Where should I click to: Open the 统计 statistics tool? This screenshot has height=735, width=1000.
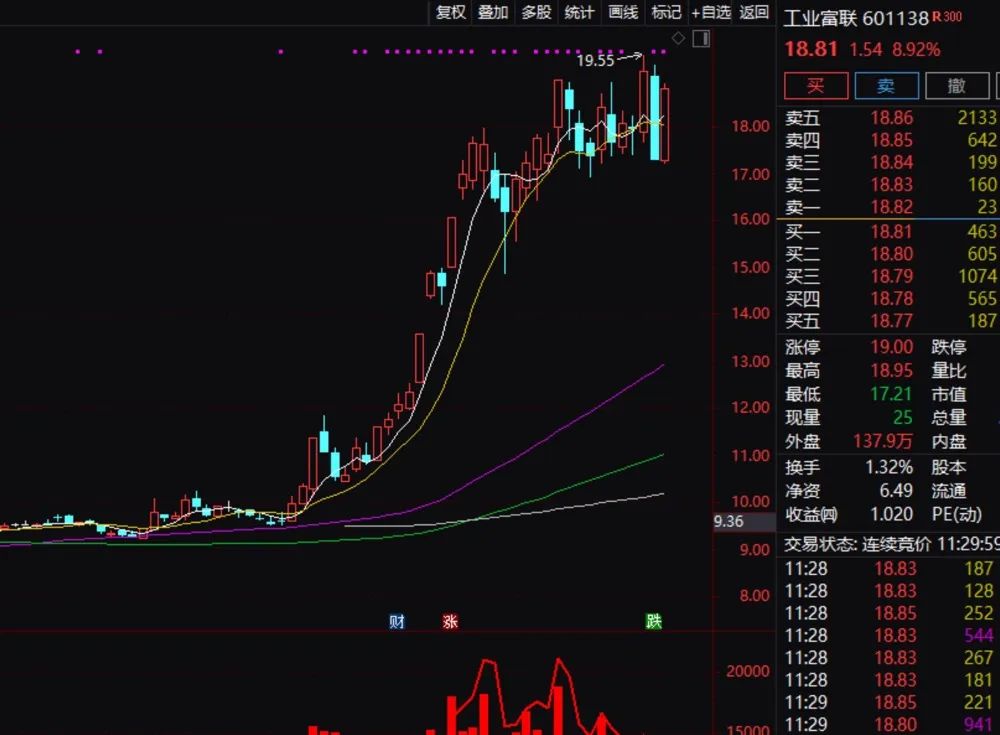tap(578, 14)
